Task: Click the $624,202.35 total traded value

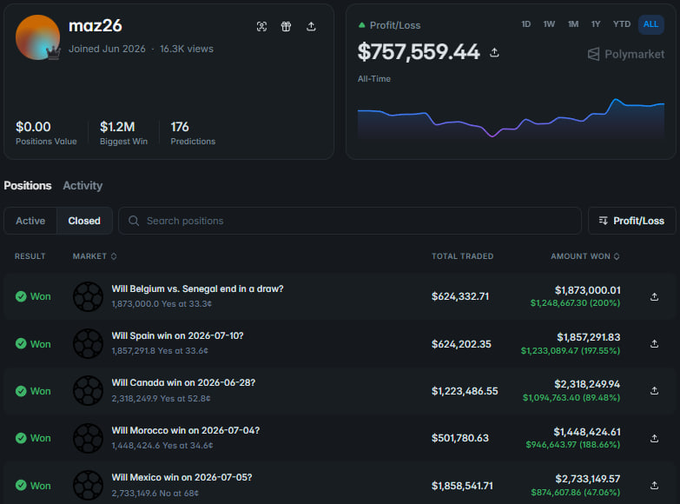Action: tap(461, 344)
